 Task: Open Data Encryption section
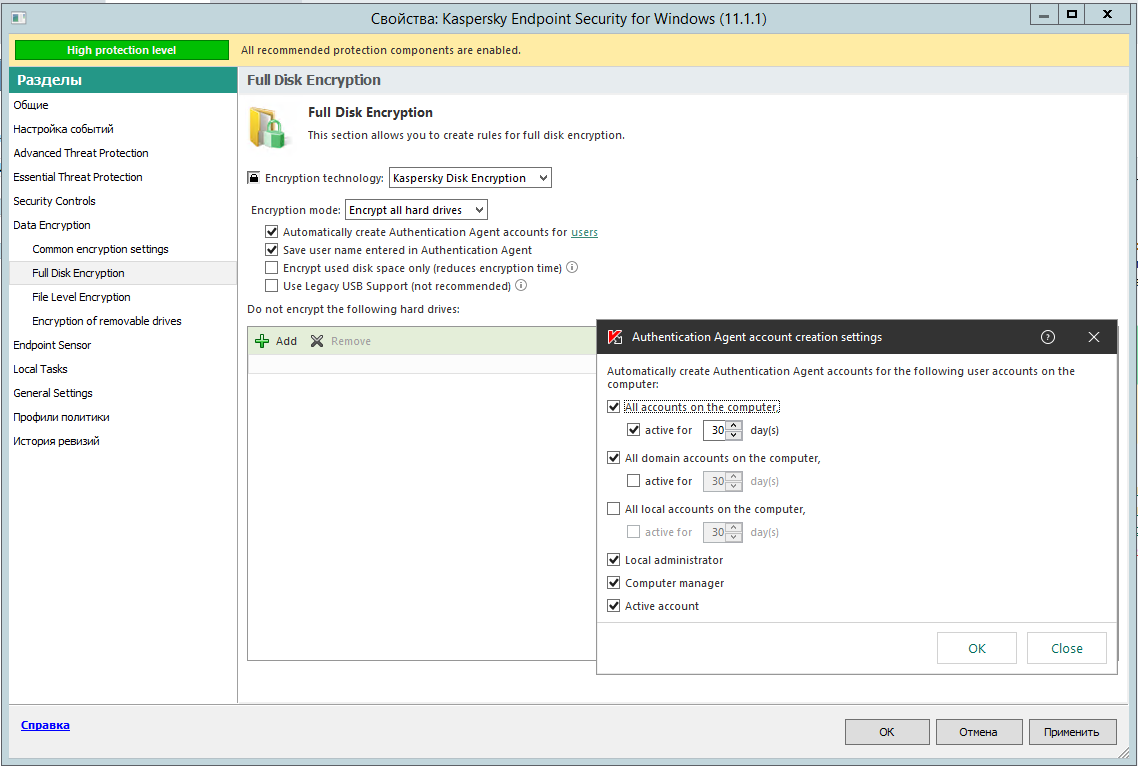click(x=52, y=225)
